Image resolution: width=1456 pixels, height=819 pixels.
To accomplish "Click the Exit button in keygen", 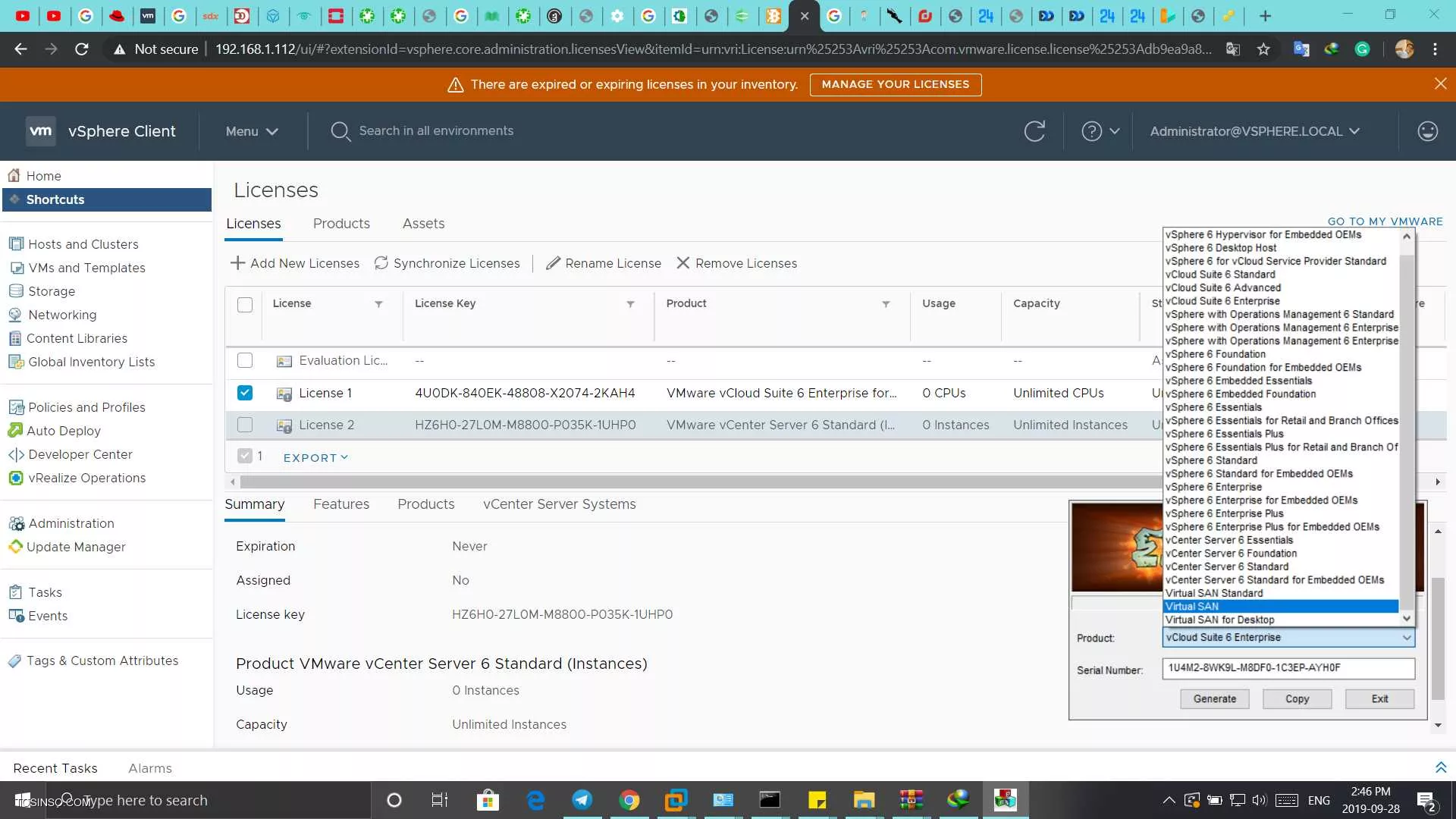I will click(1379, 699).
